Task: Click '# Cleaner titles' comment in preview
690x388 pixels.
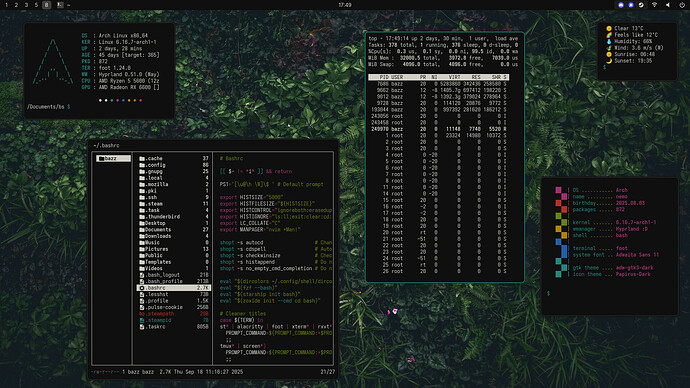Action: point(243,314)
